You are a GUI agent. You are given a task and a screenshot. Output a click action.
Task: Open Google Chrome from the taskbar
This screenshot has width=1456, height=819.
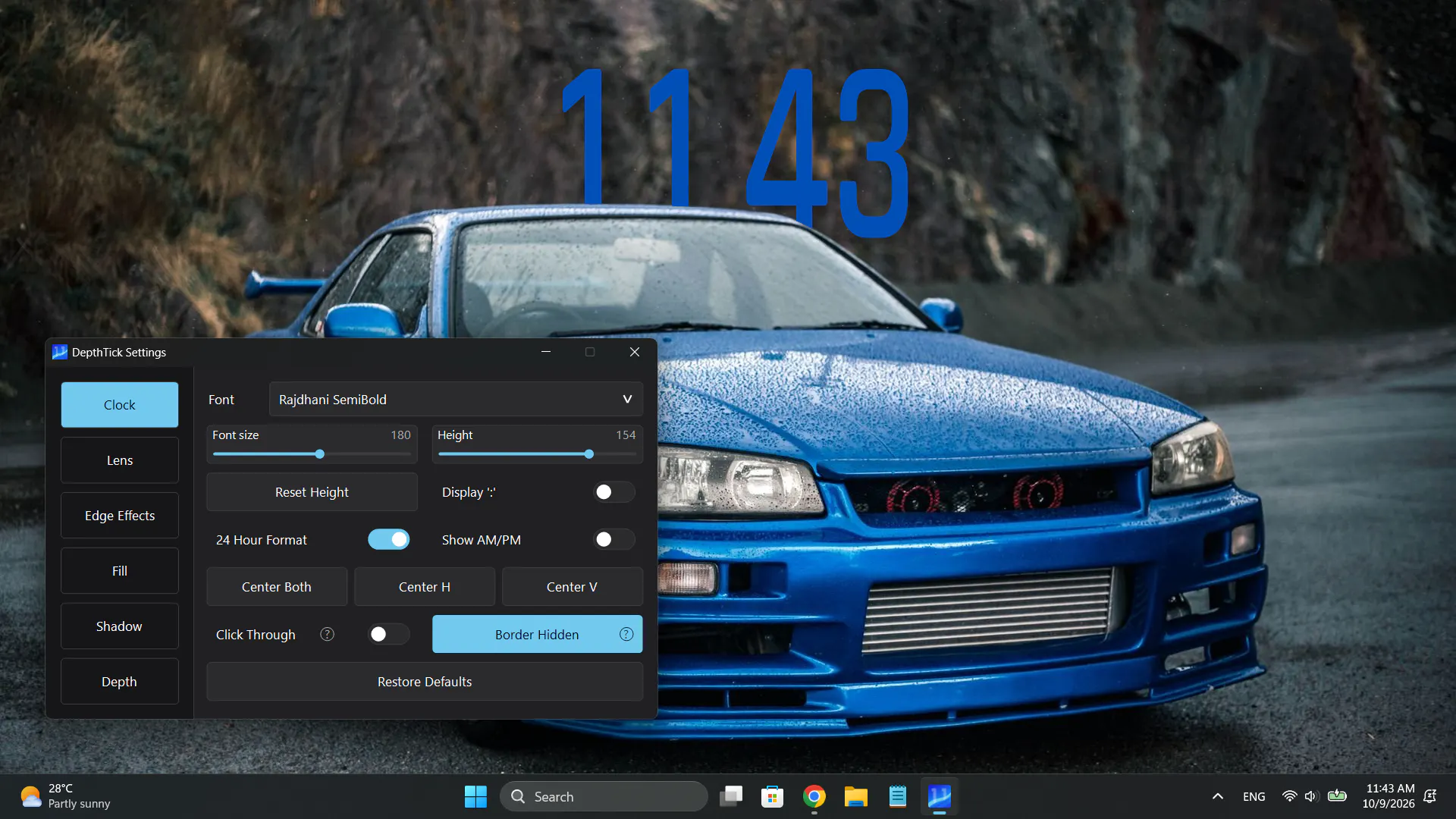click(814, 796)
